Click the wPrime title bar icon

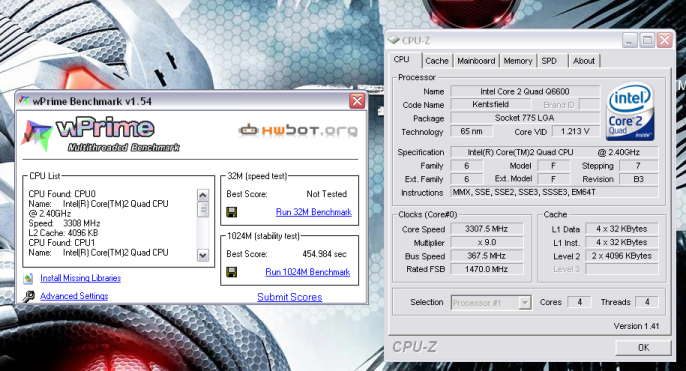24,101
